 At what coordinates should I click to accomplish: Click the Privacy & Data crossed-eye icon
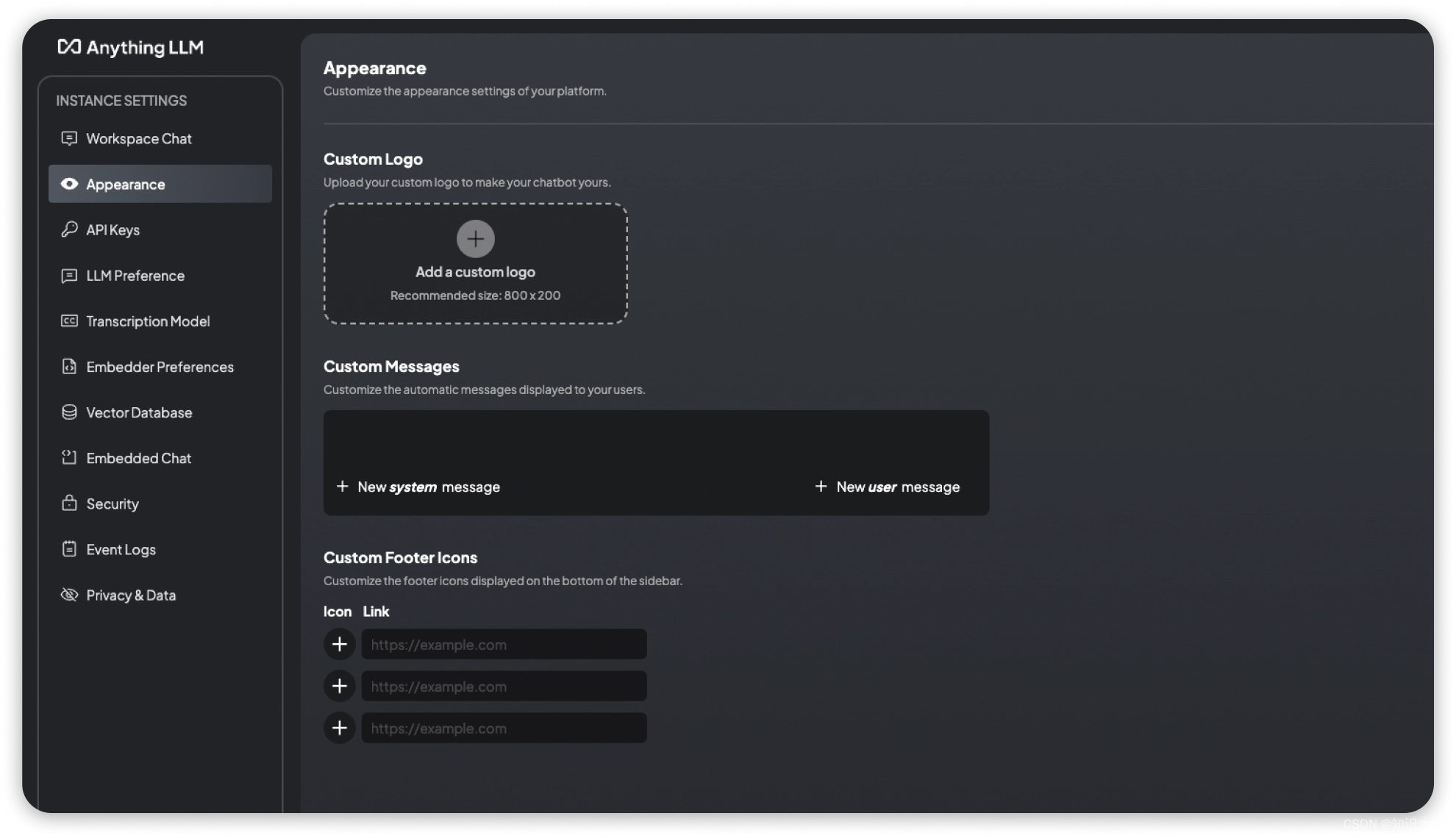coord(69,595)
